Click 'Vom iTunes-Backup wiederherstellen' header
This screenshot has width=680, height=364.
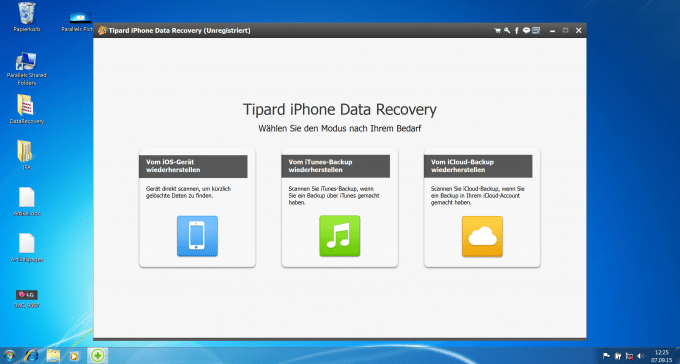coord(336,166)
